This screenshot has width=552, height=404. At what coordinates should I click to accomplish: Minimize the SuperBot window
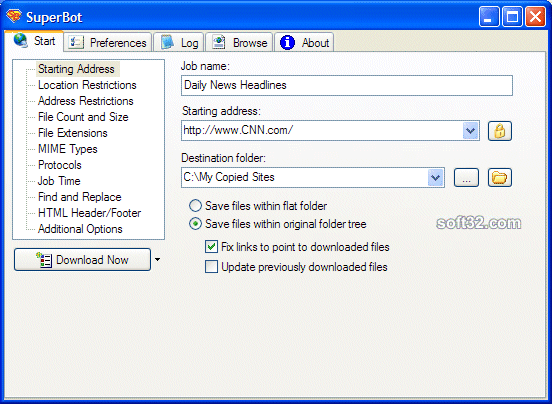coord(489,17)
